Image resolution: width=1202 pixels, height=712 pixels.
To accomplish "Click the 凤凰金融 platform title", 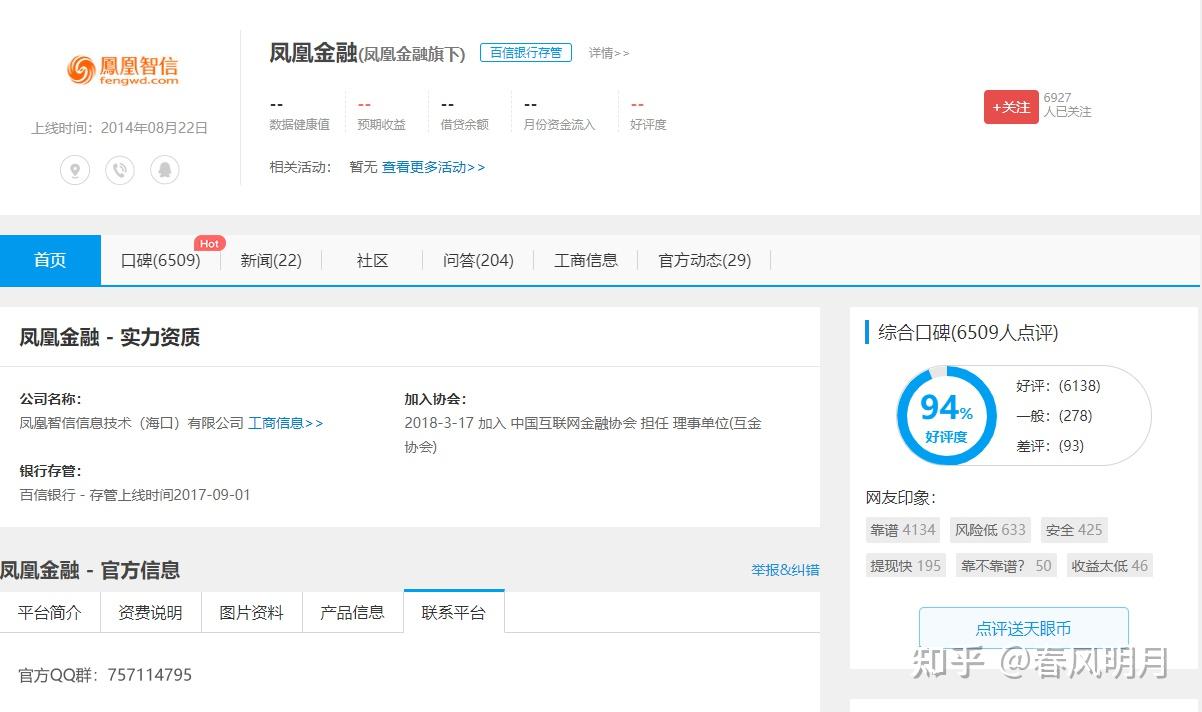I will tap(313, 53).
